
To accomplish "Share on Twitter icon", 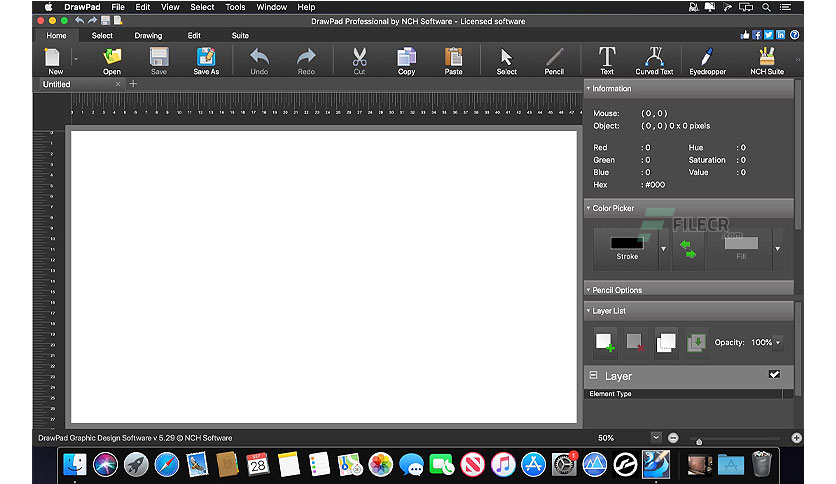I will (768, 35).
